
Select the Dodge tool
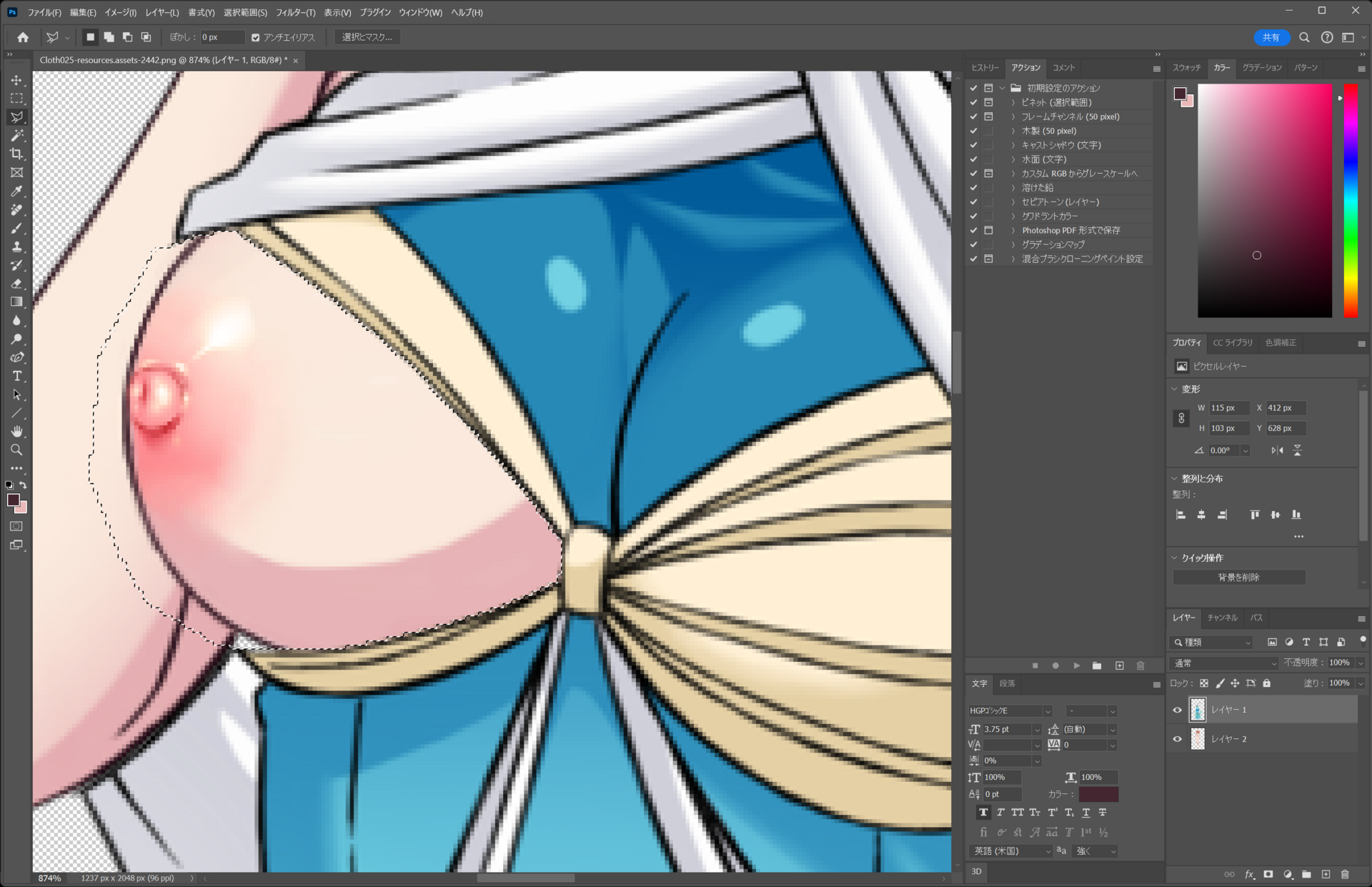point(16,340)
